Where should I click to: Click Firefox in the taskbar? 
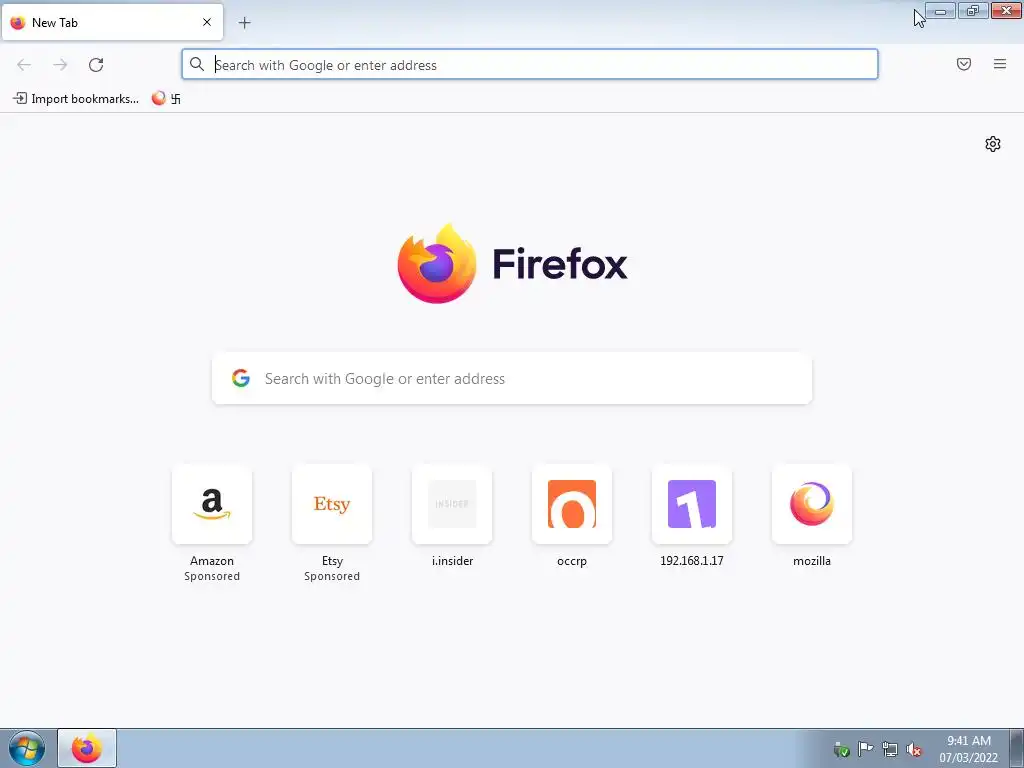click(x=87, y=748)
